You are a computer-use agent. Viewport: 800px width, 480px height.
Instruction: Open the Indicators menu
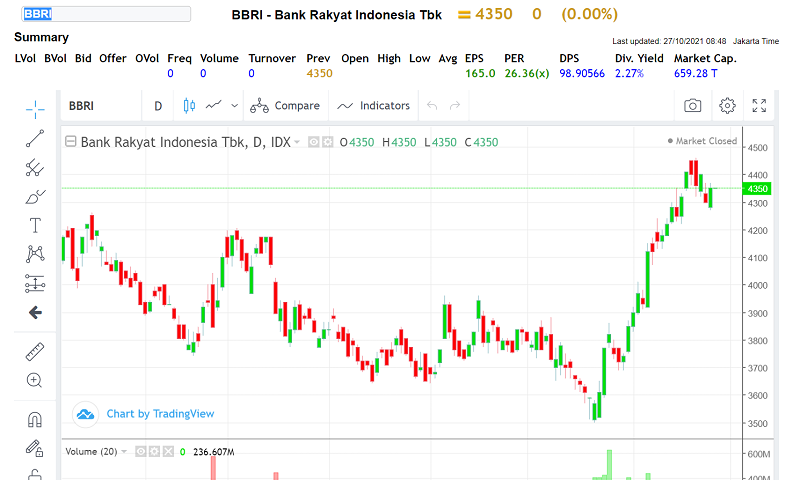(374, 106)
